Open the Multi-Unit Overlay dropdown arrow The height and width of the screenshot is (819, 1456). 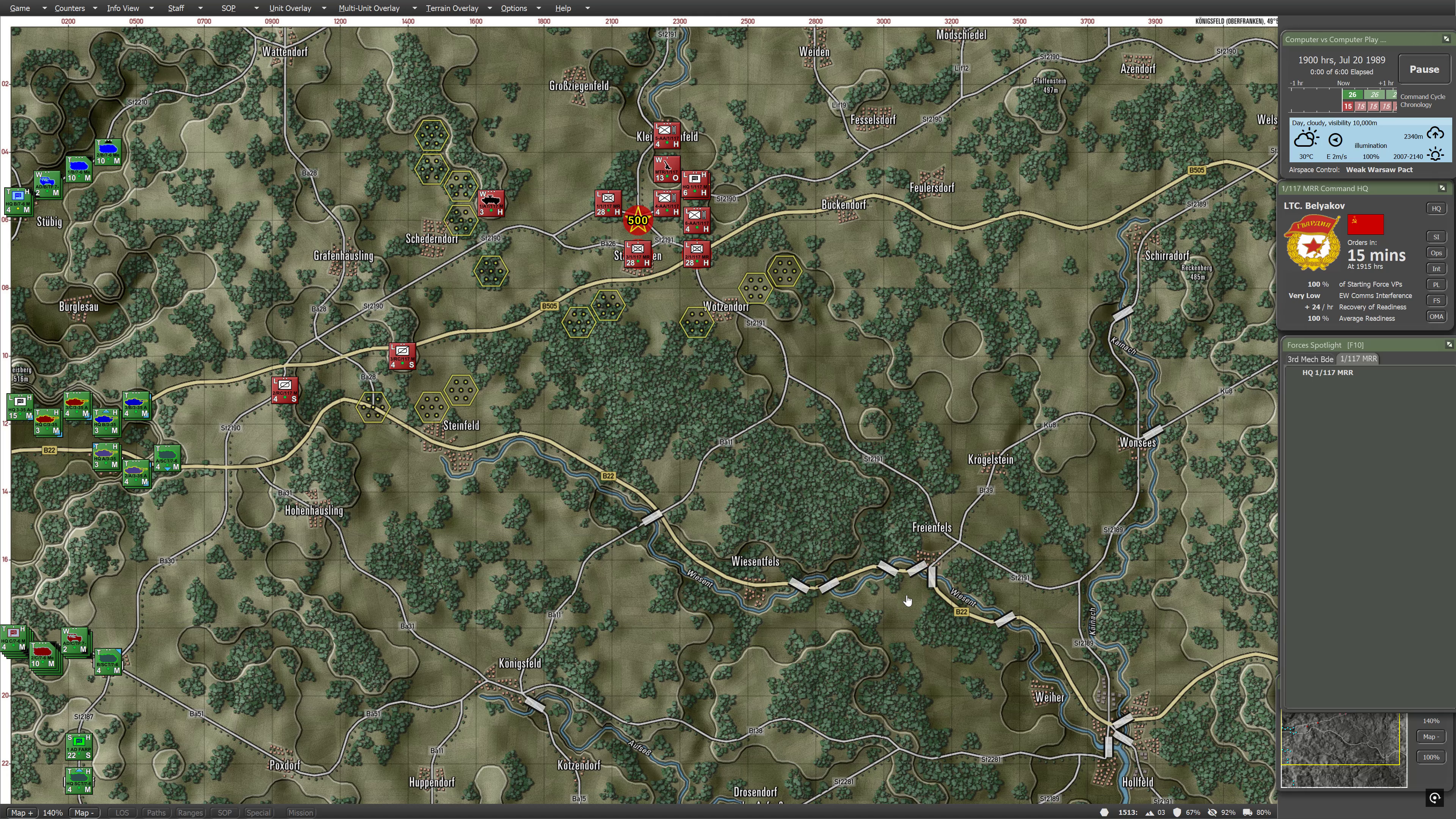414,8
